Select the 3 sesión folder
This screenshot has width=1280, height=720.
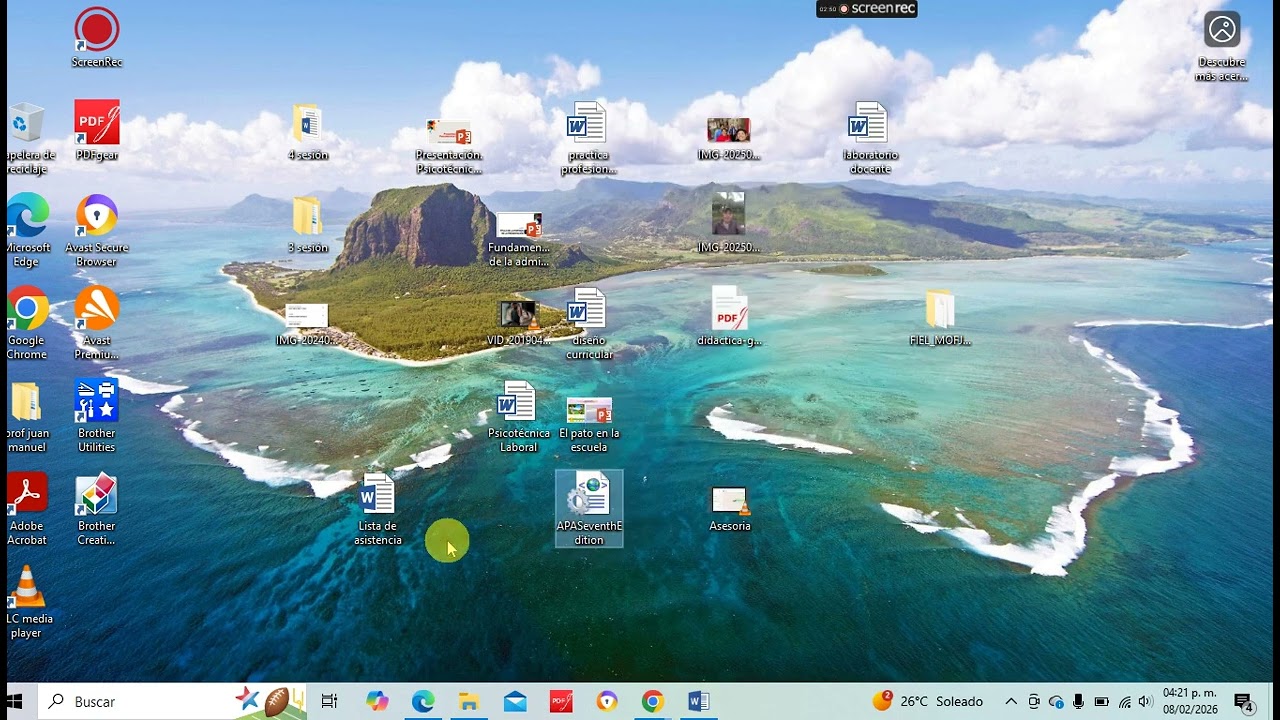pos(307,224)
